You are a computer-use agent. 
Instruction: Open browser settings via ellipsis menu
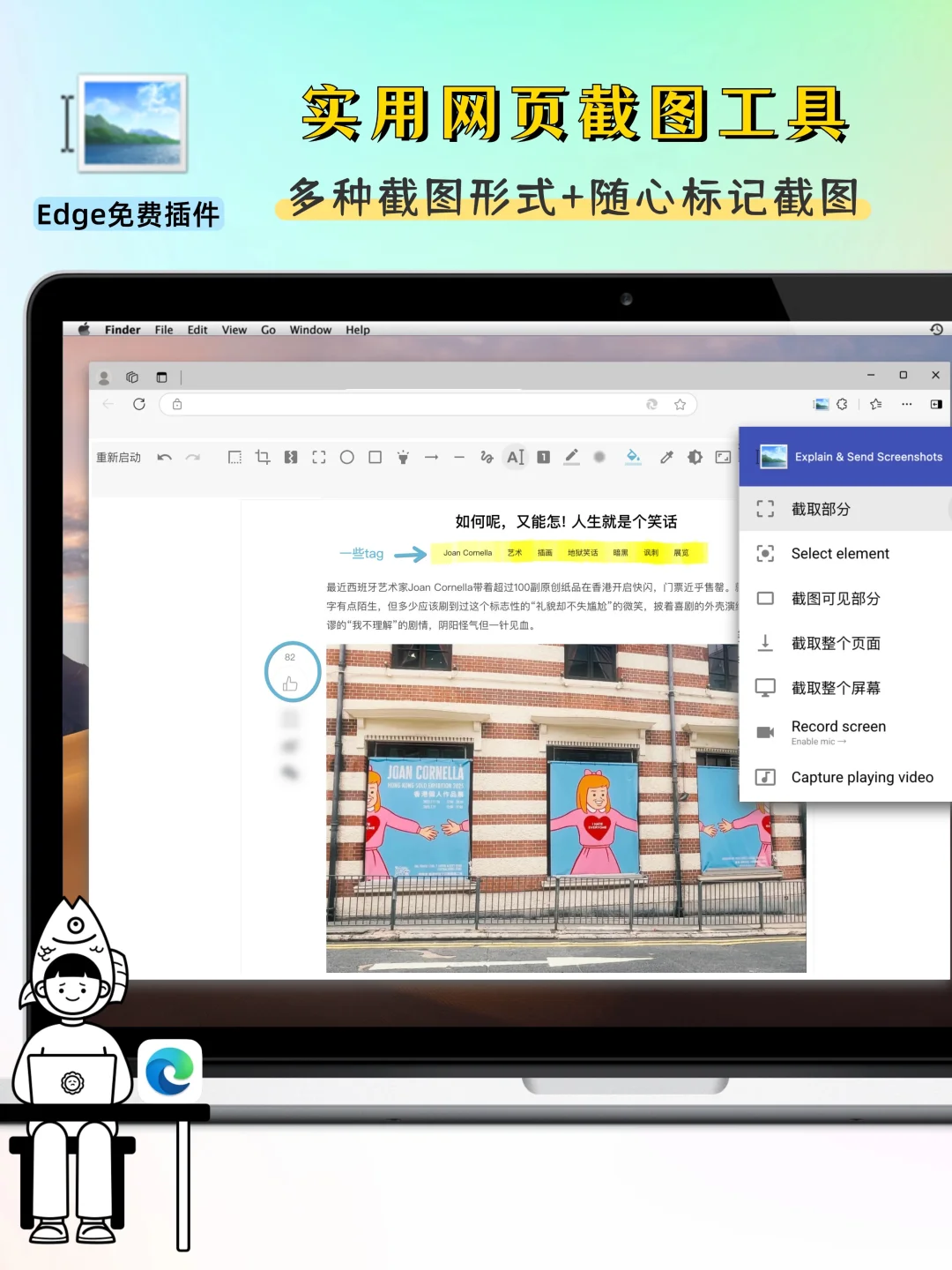[906, 404]
